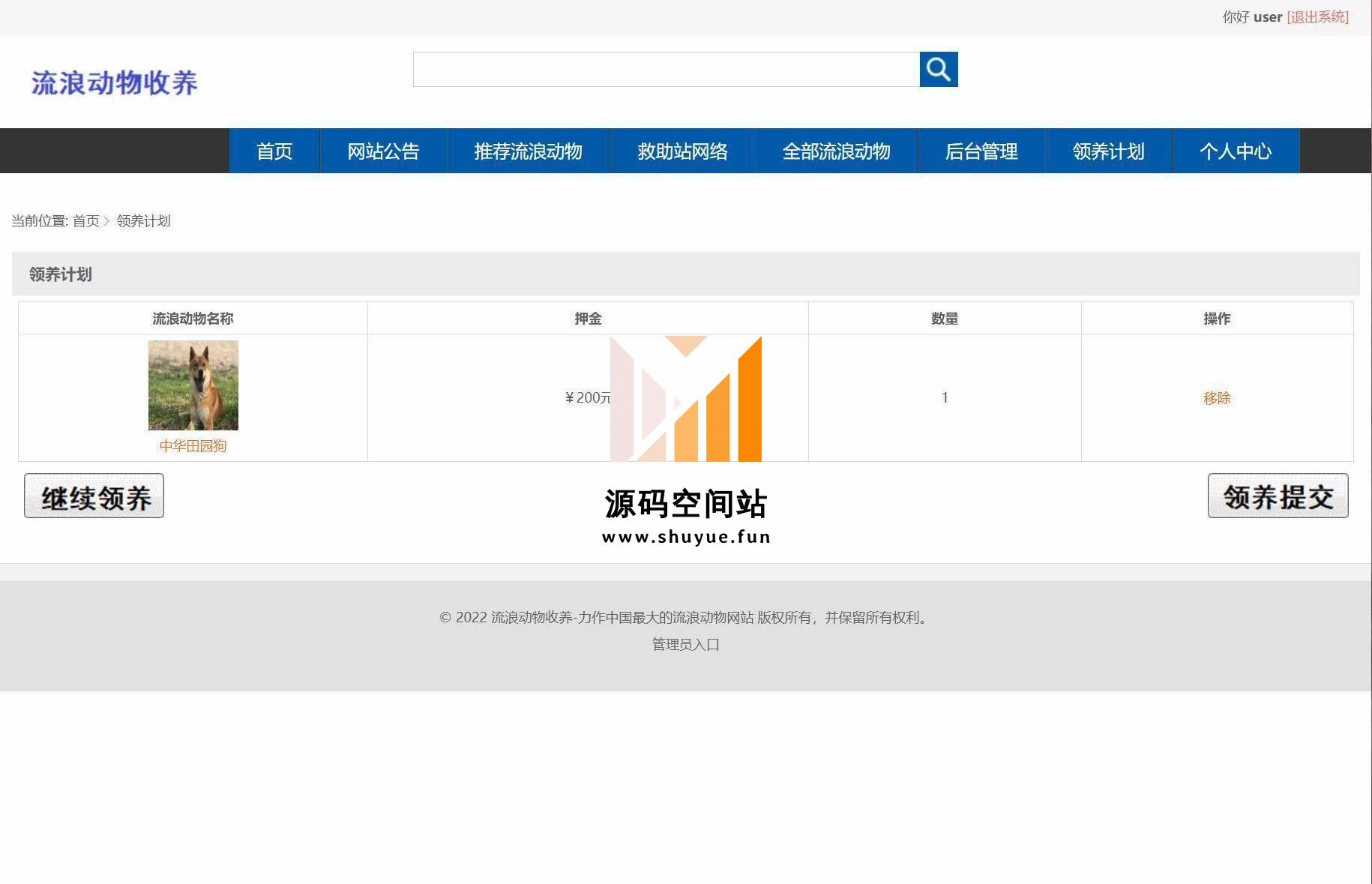
Task: Open the 首页 navigation tab
Action: click(274, 151)
